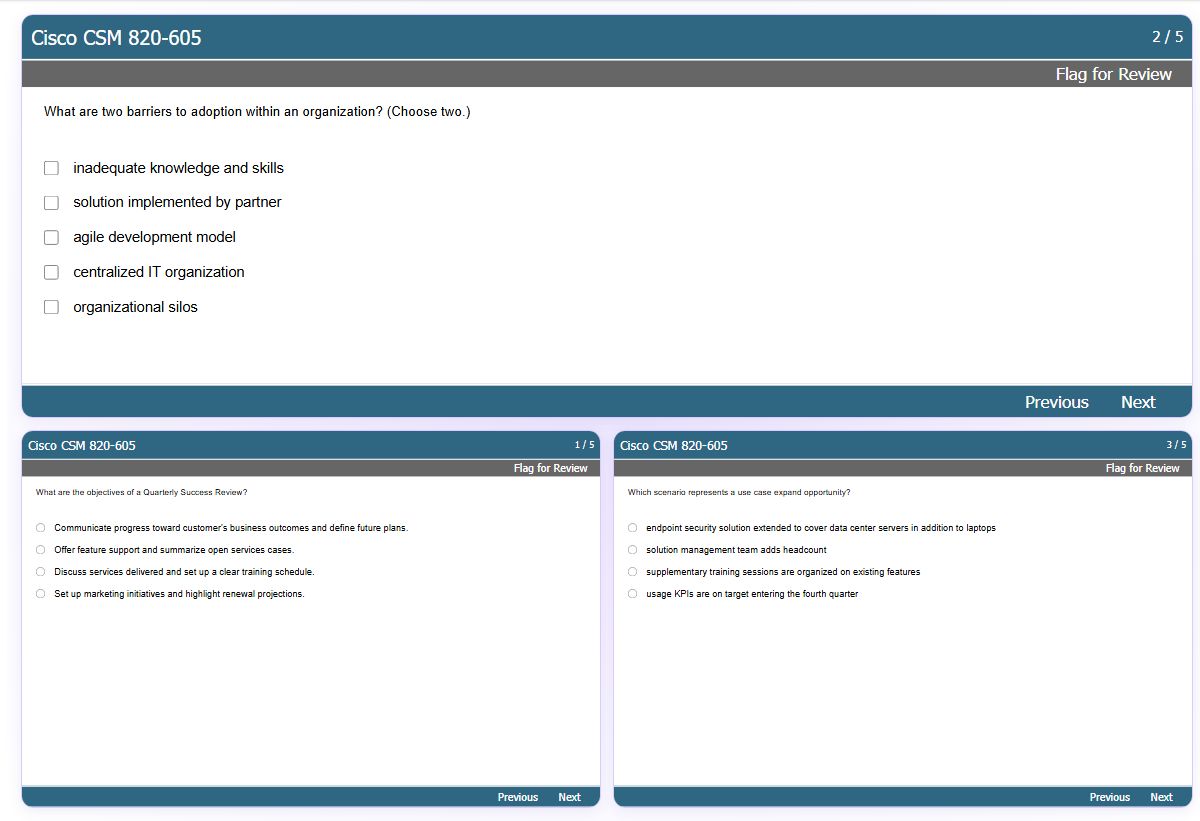Go to Previous from question 2 panel

pyautogui.click(x=1056, y=402)
